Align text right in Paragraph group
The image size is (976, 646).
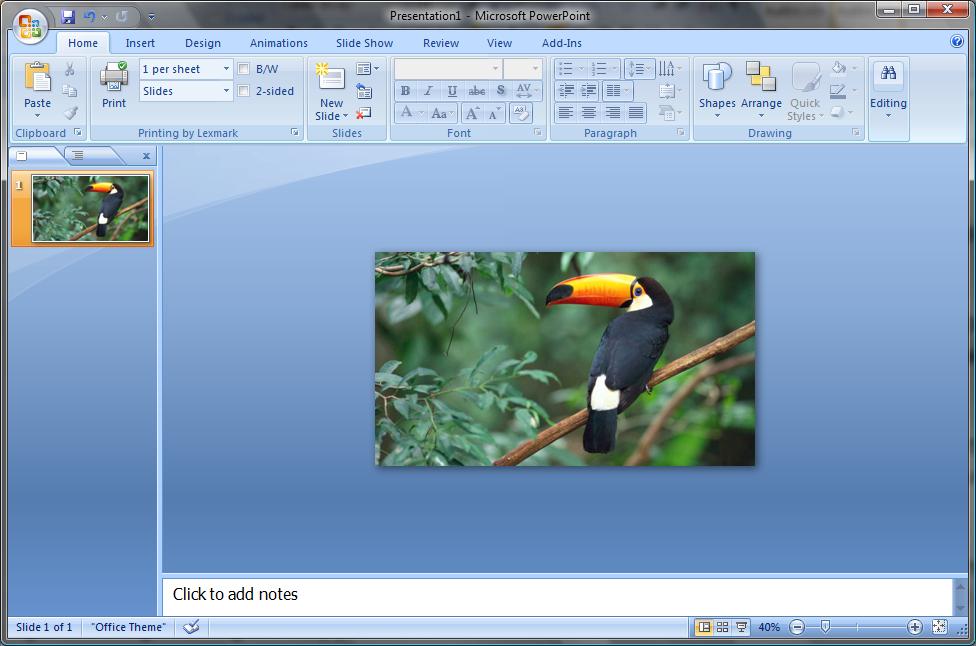click(612, 113)
